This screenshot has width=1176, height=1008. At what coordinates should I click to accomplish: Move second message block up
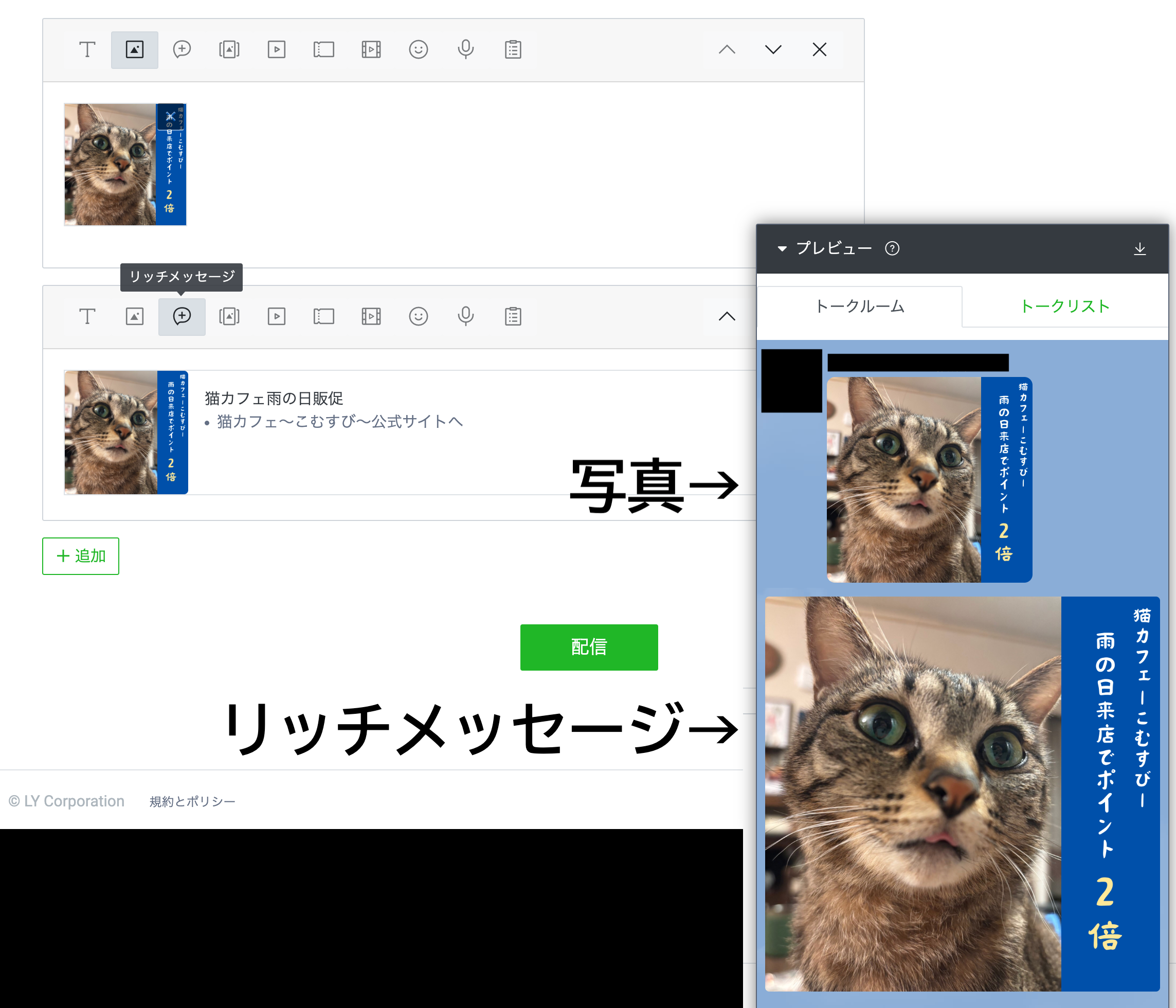click(727, 317)
